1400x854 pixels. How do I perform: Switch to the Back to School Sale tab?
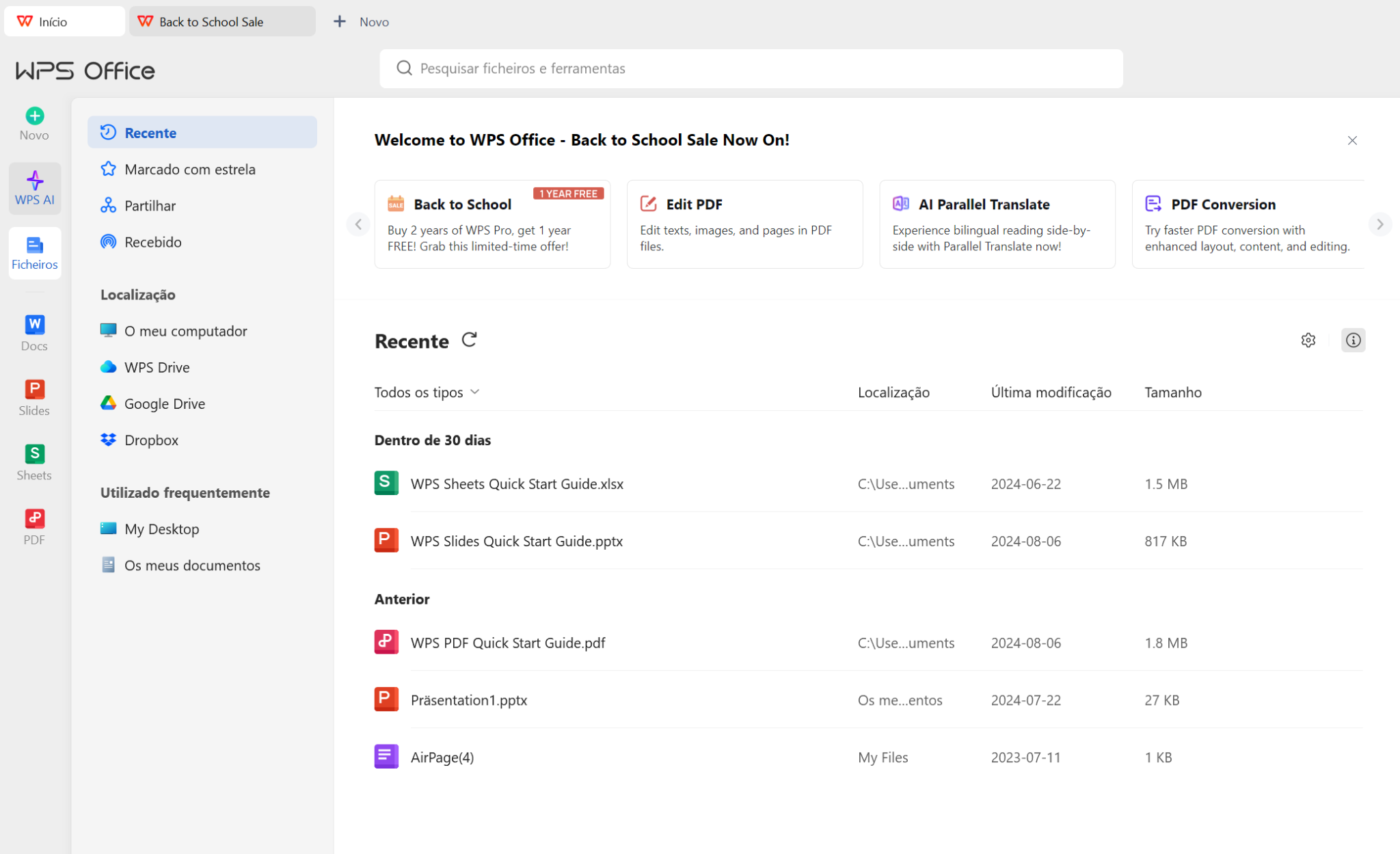222,21
